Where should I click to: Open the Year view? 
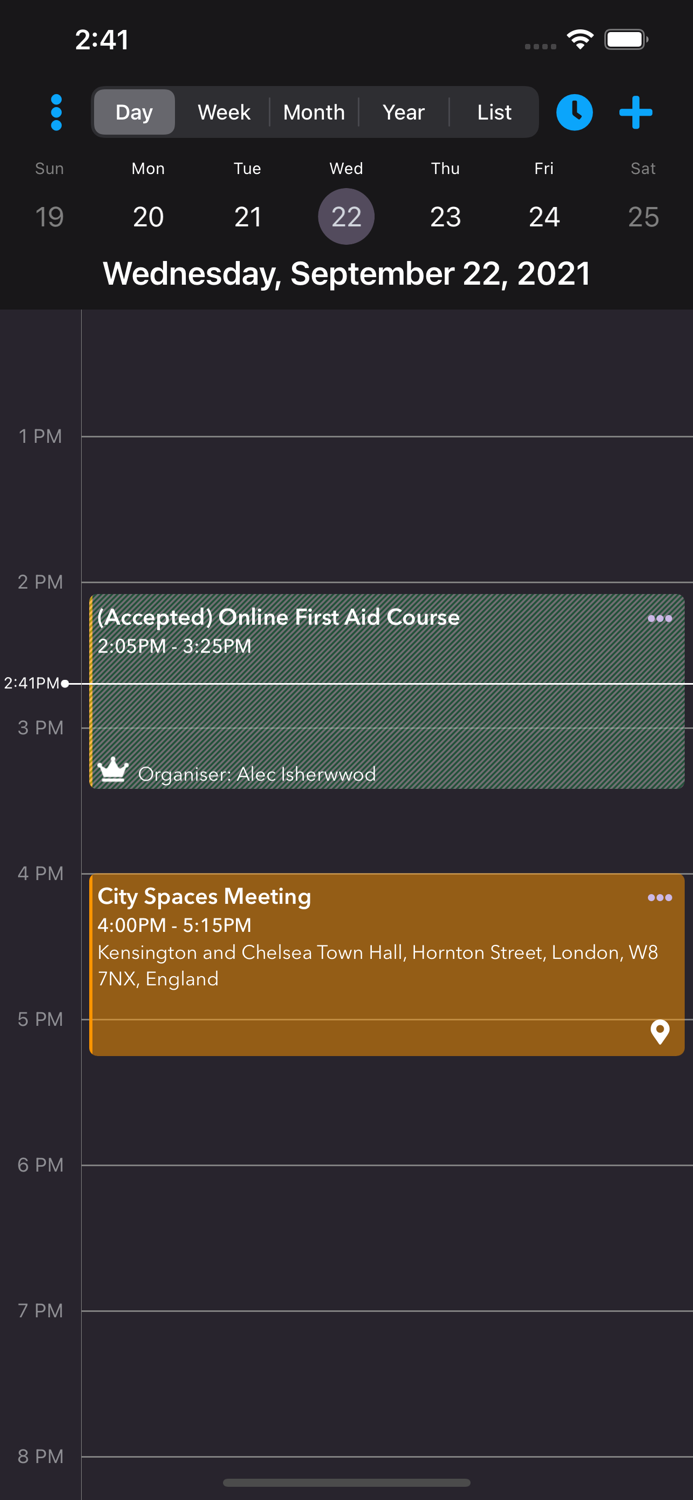pos(403,112)
